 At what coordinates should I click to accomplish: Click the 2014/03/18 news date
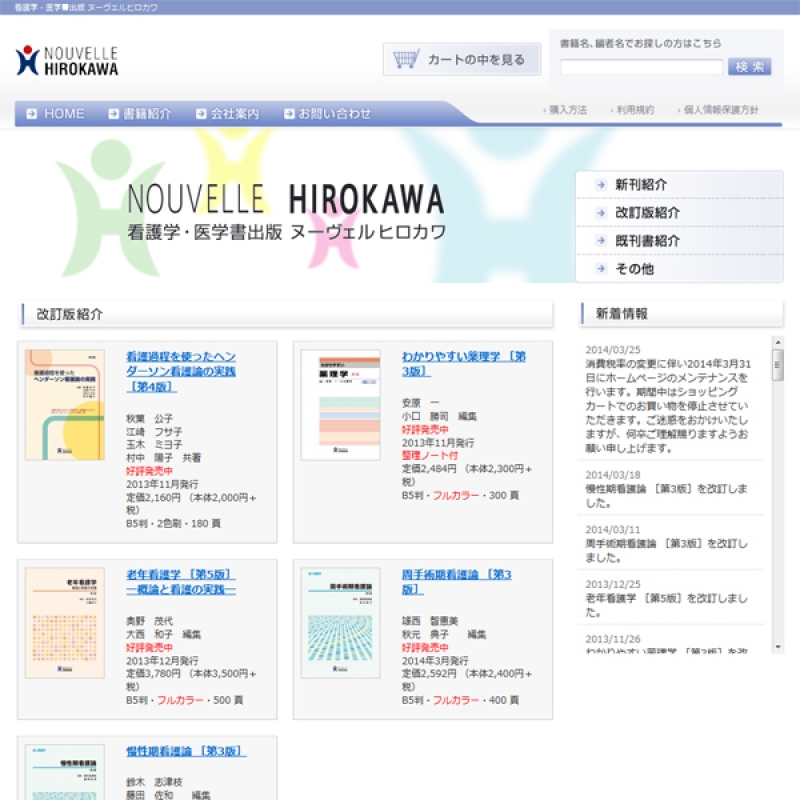[613, 475]
